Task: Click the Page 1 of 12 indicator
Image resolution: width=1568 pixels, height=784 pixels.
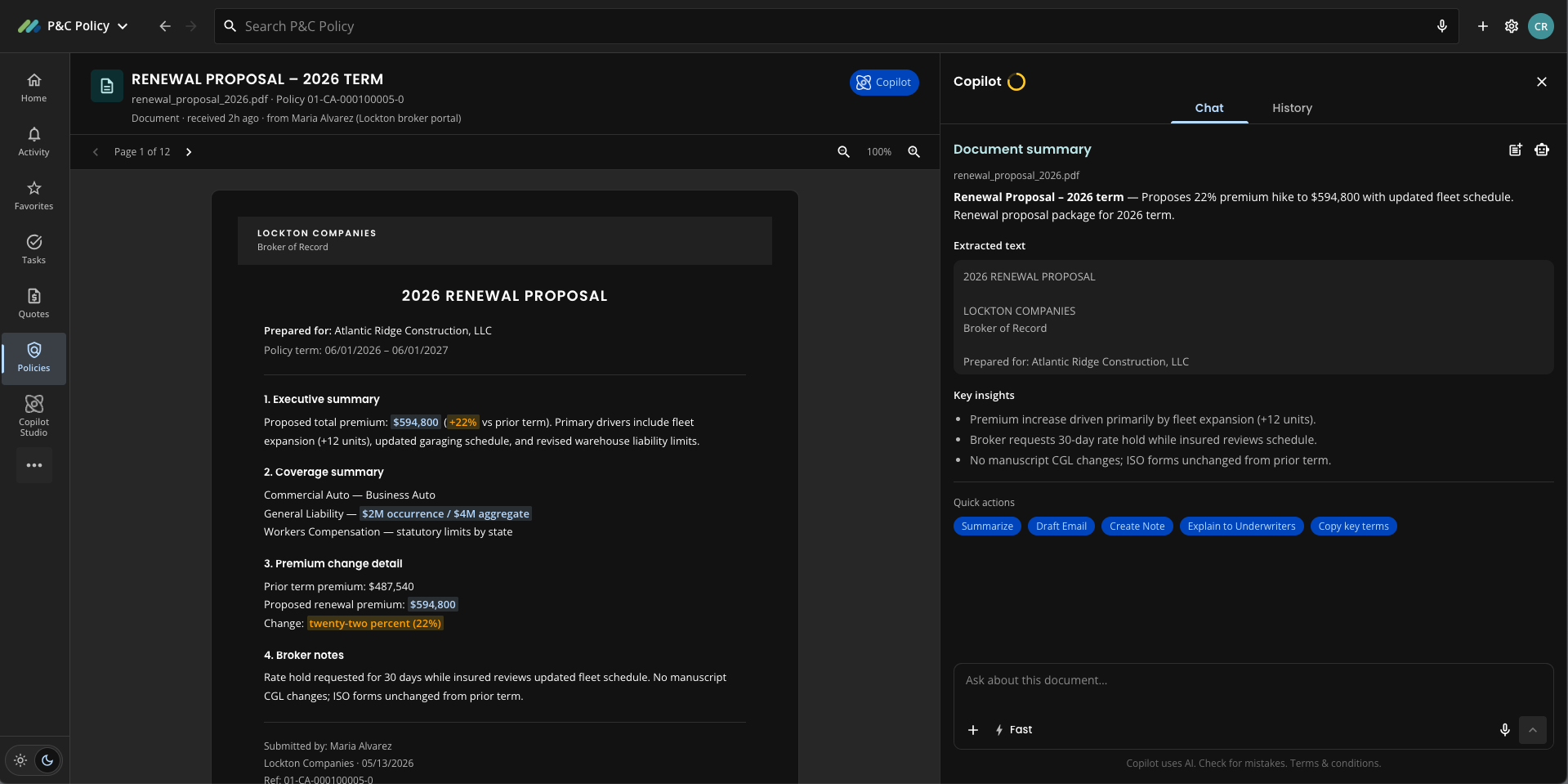Action: click(142, 152)
